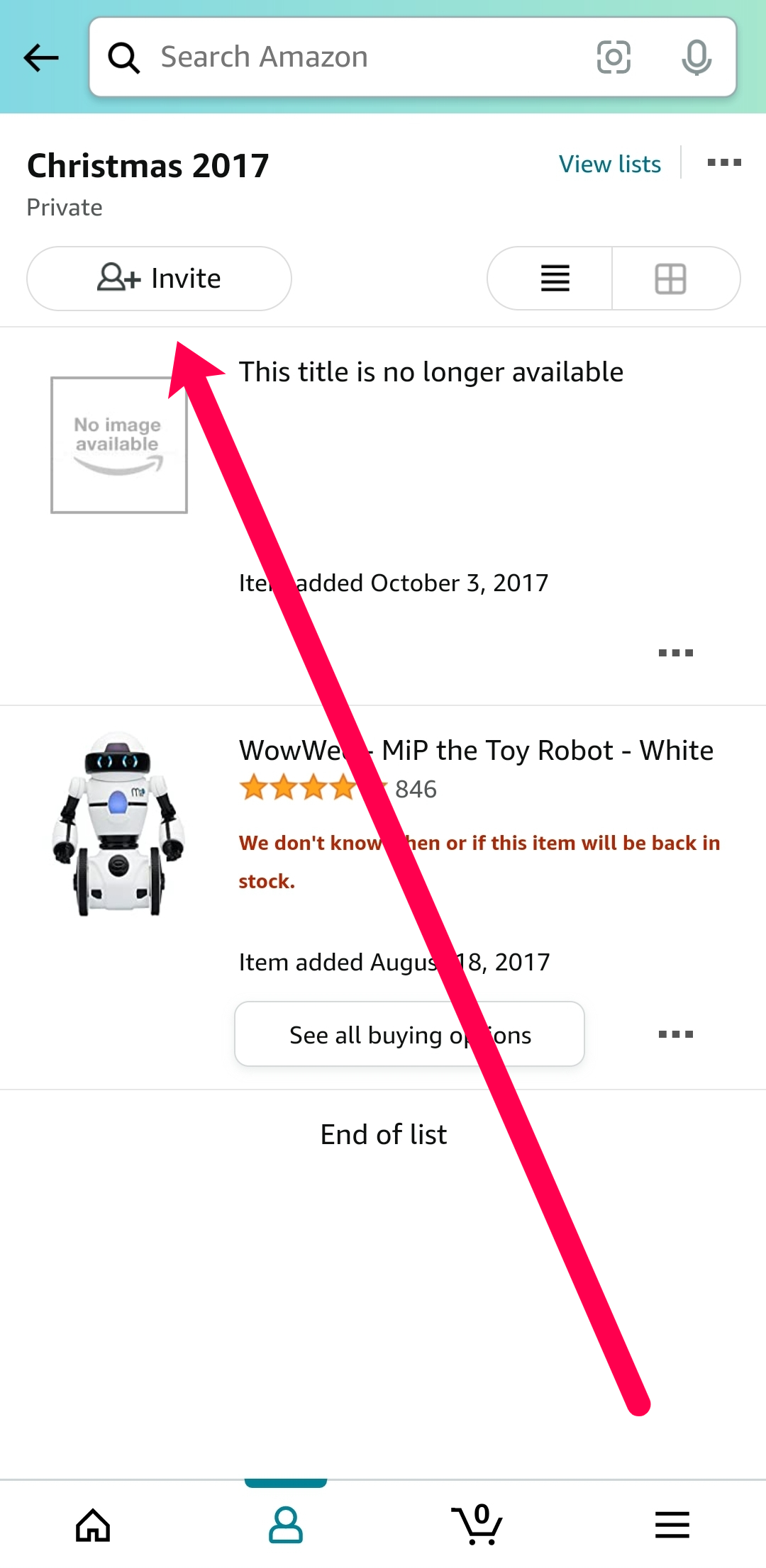This screenshot has height=1568, width=766.
Task: Open the account profile tab
Action: 286,1524
